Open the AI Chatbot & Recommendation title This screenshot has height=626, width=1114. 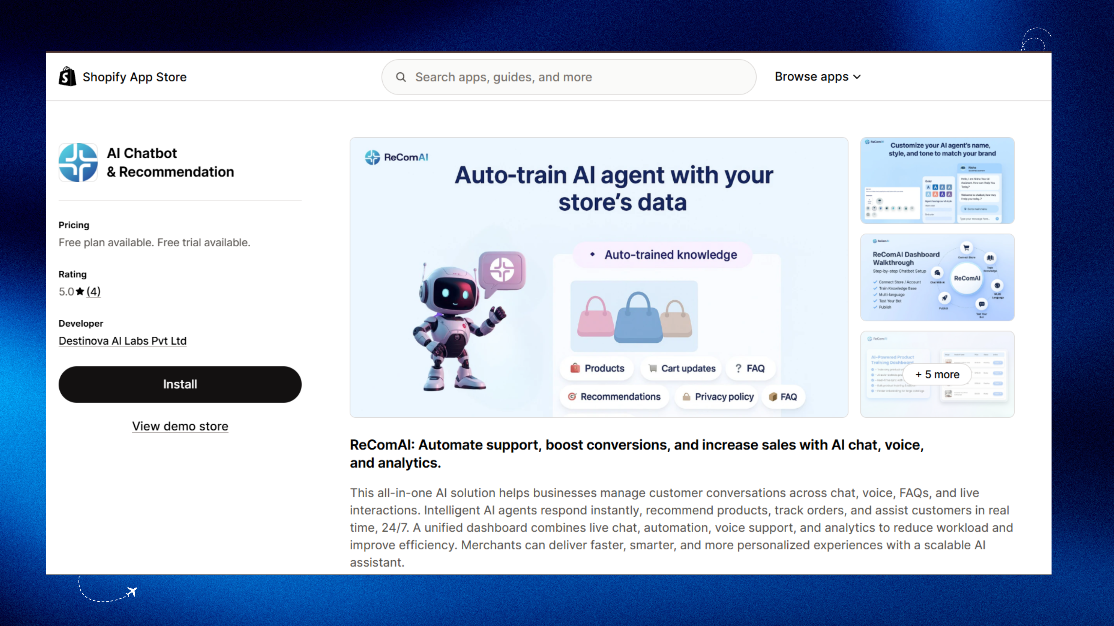[x=170, y=162]
